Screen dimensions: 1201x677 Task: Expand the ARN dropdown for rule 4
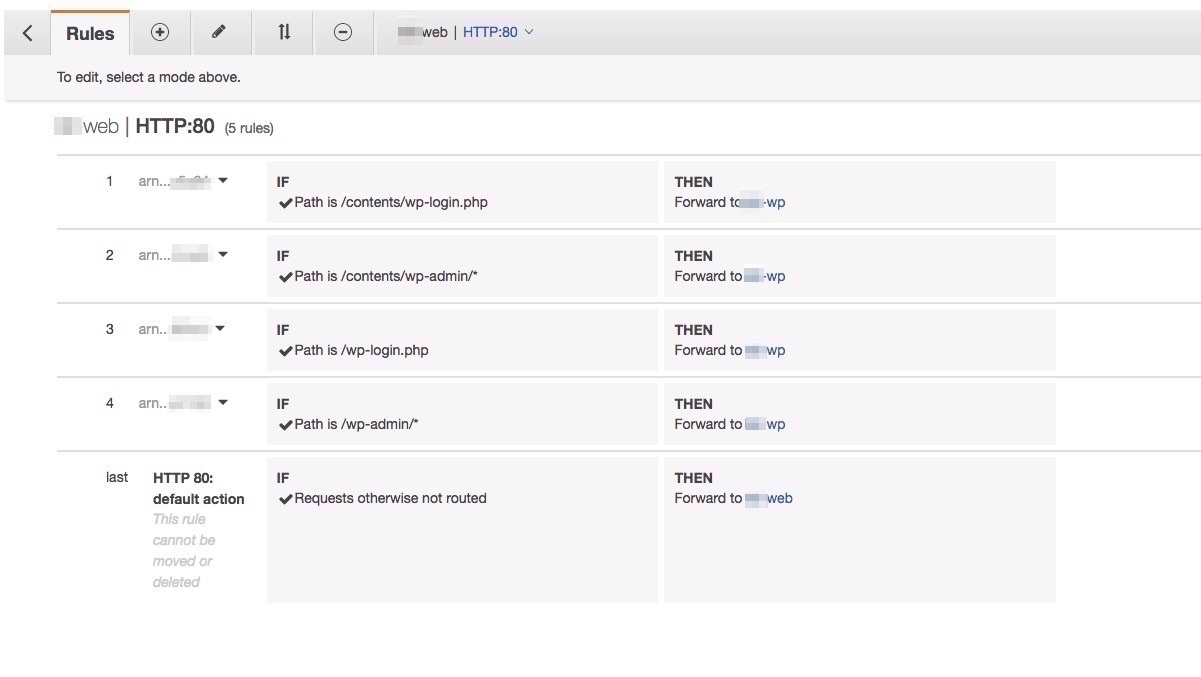click(x=223, y=403)
